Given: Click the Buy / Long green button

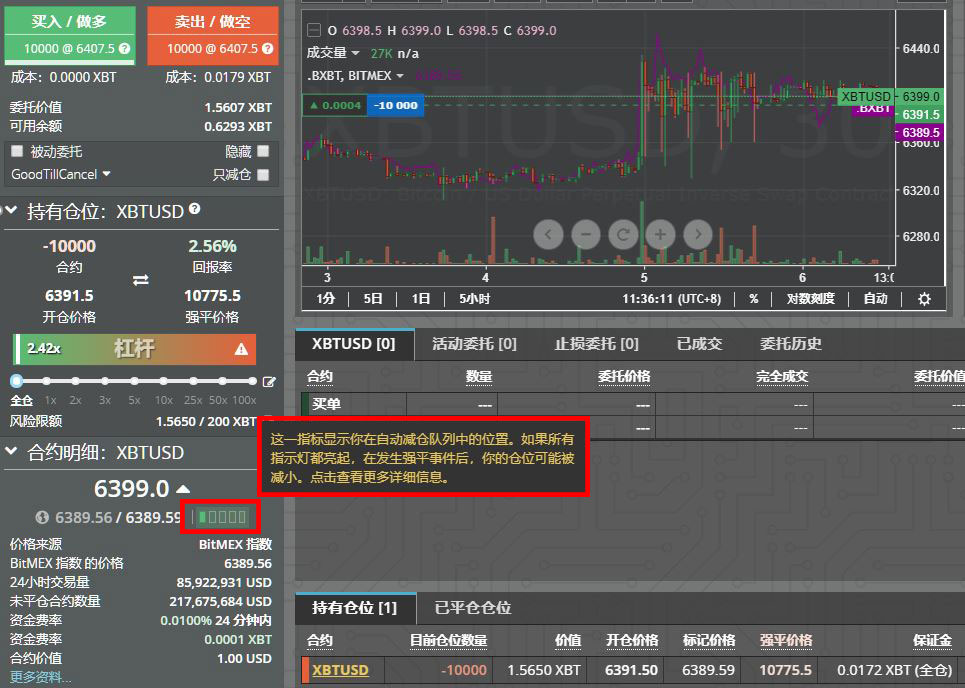Looking at the screenshot, I should (70, 36).
